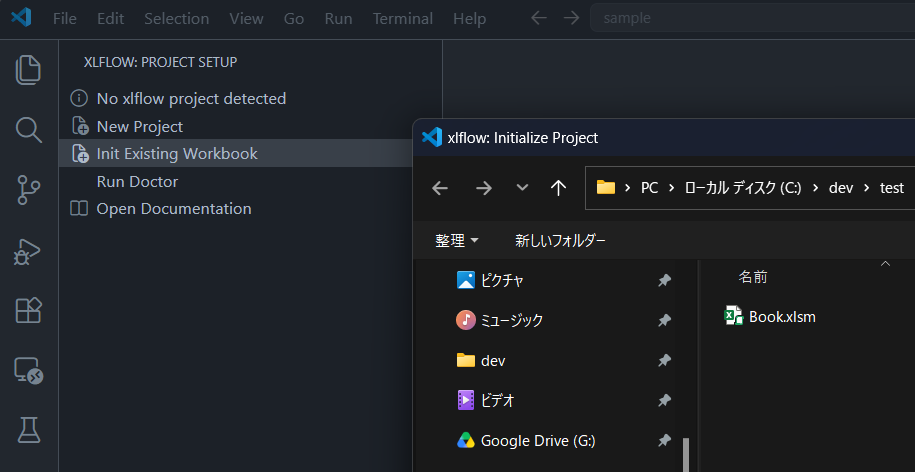
Task: Sort files by the 名前 column header
Action: click(x=753, y=278)
